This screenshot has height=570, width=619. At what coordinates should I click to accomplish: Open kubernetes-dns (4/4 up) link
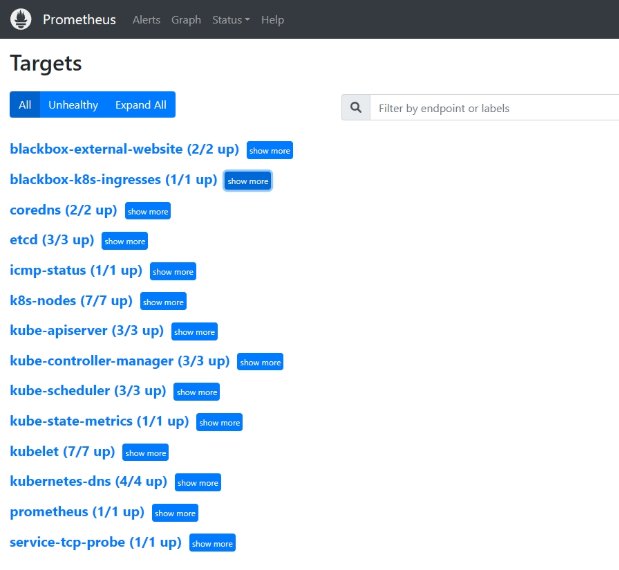(x=88, y=481)
